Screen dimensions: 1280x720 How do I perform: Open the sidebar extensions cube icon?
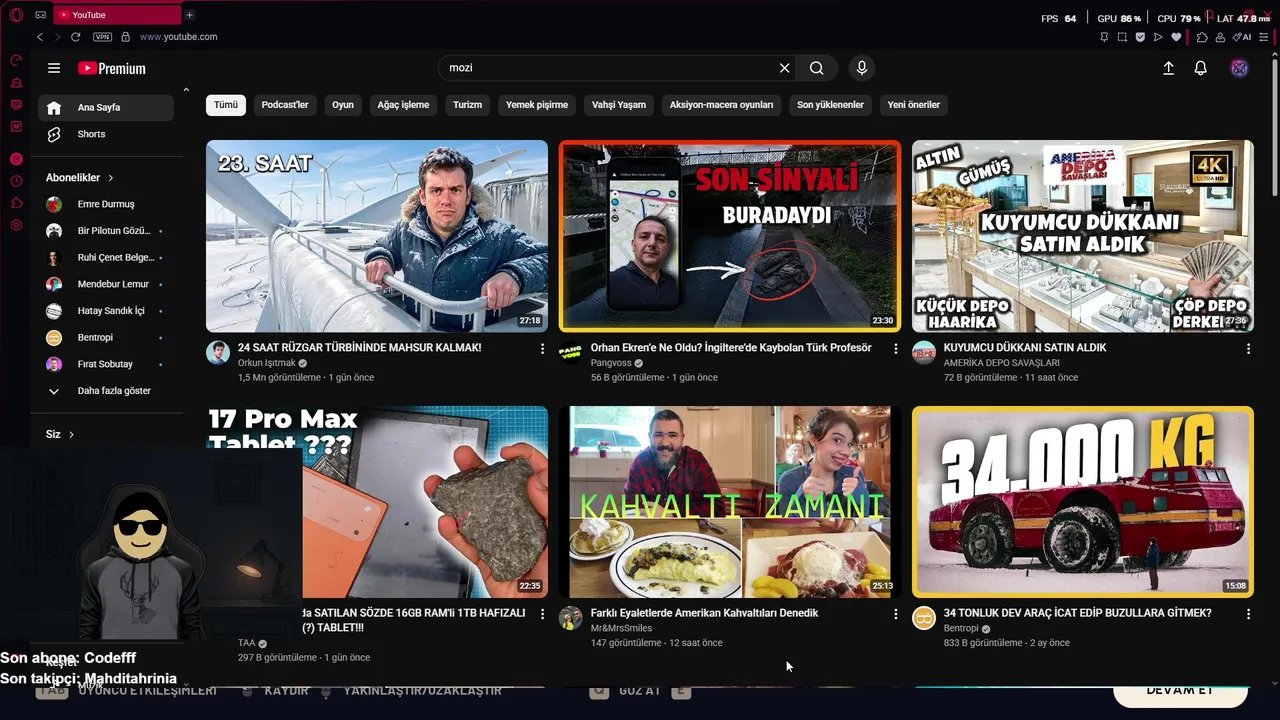(16, 203)
